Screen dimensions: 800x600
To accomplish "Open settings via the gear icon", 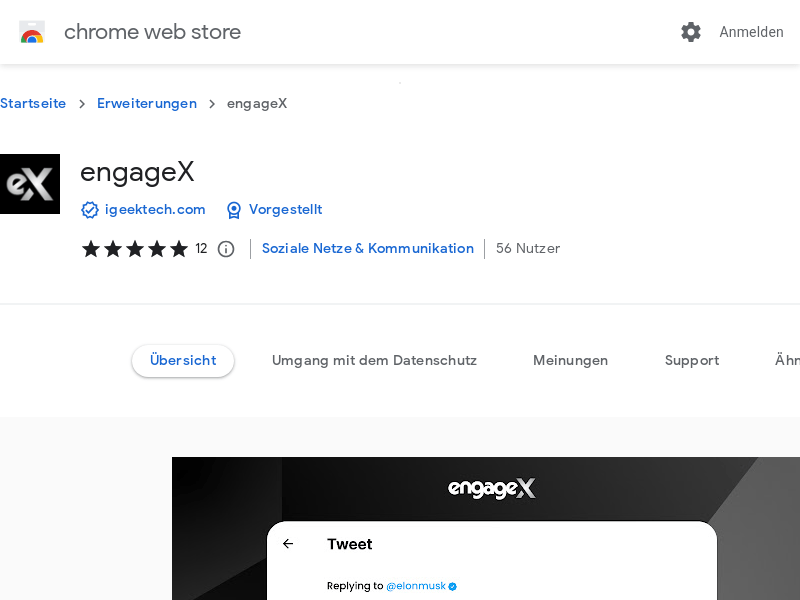I will [x=691, y=32].
